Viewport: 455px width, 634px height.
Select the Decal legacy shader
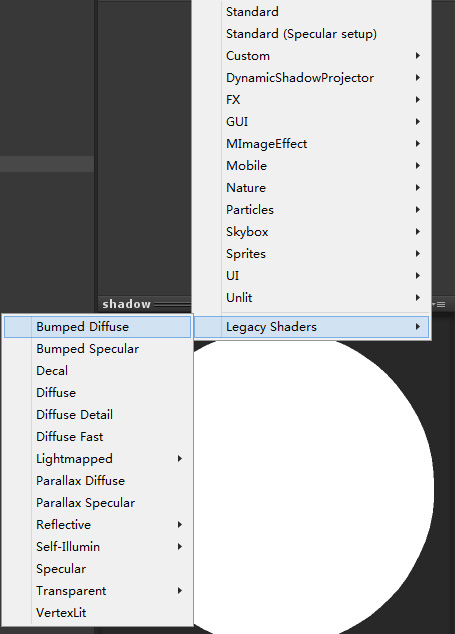(97, 370)
